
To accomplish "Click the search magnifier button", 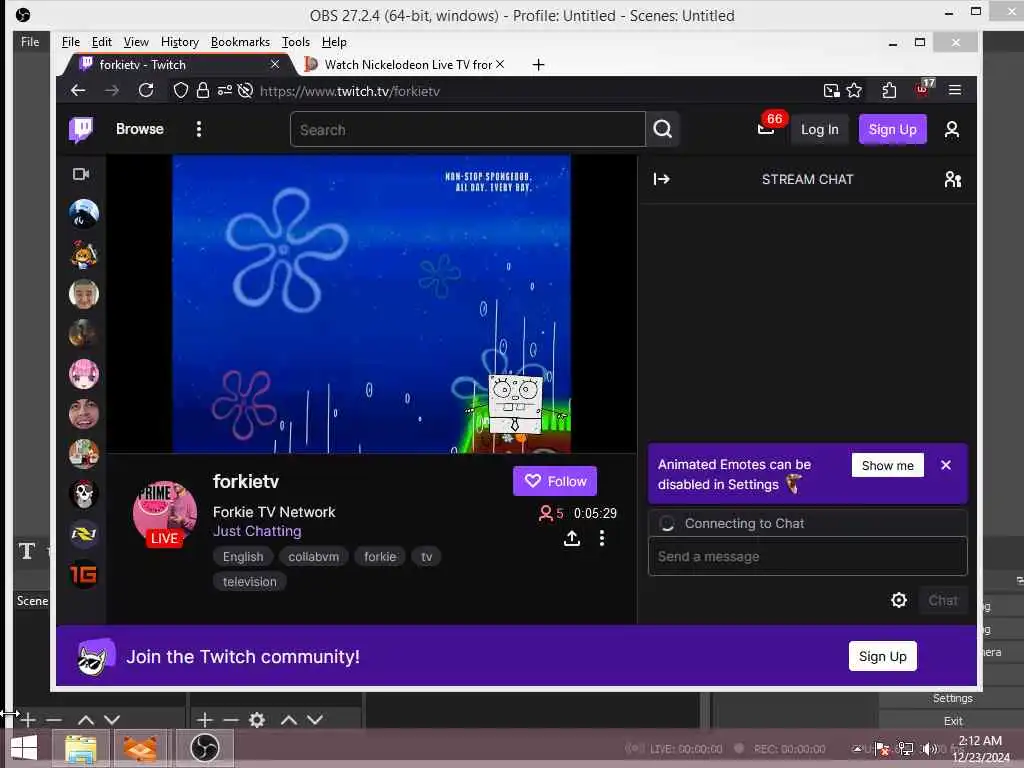I will (663, 129).
